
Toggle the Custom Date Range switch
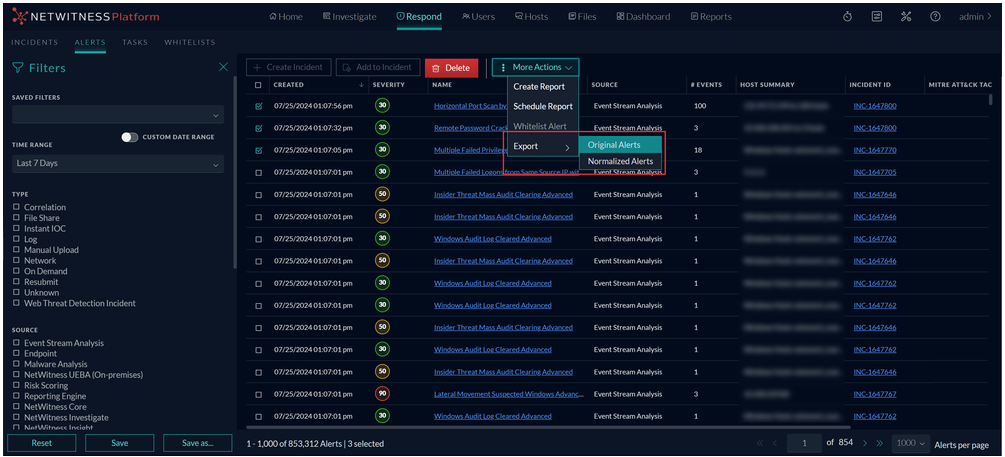pyautogui.click(x=130, y=137)
